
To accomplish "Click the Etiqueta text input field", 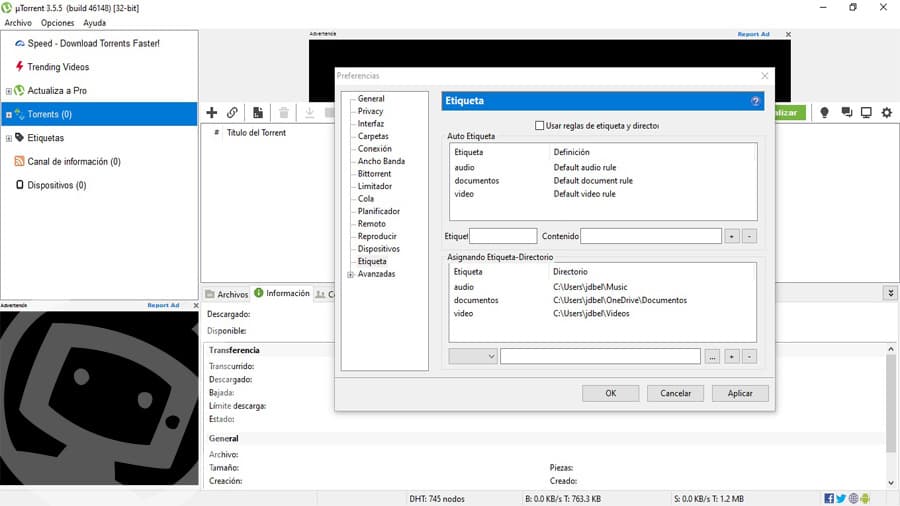I will tap(503, 236).
